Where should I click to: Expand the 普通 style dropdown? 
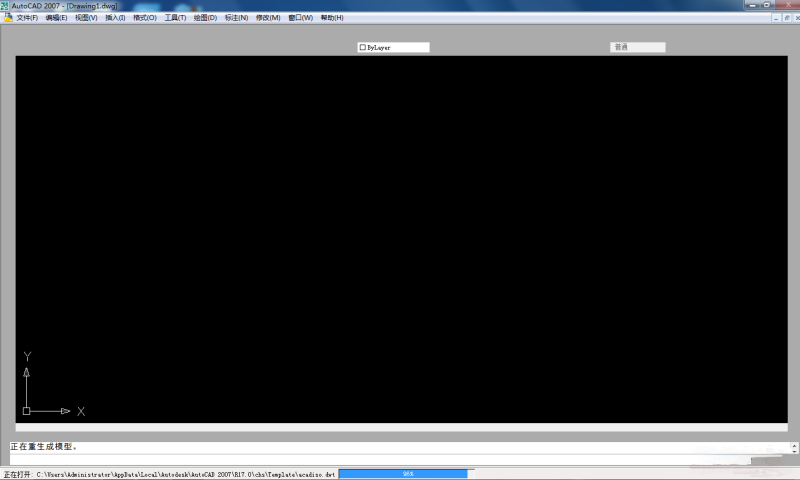coord(638,47)
